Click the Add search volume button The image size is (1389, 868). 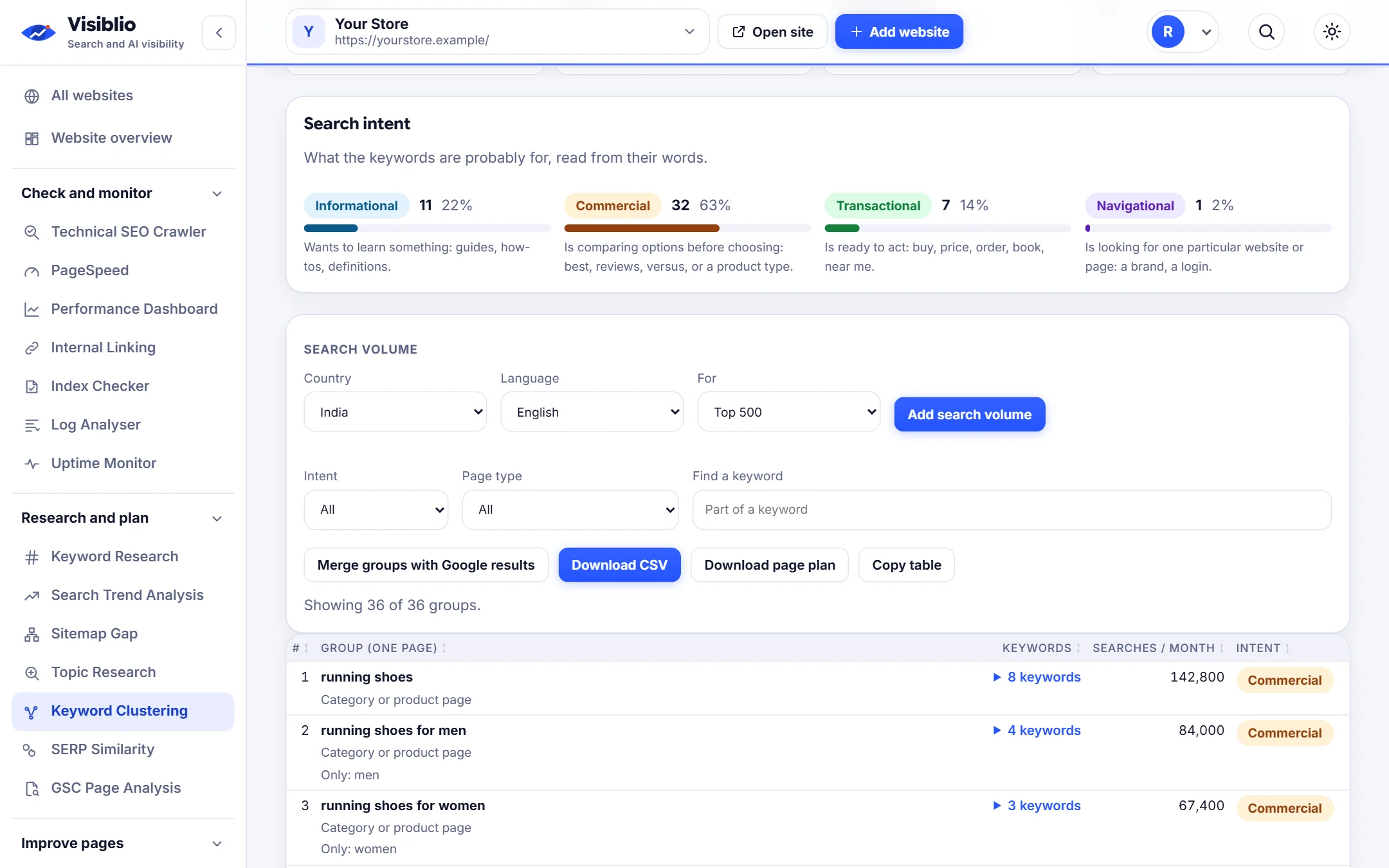(969, 415)
